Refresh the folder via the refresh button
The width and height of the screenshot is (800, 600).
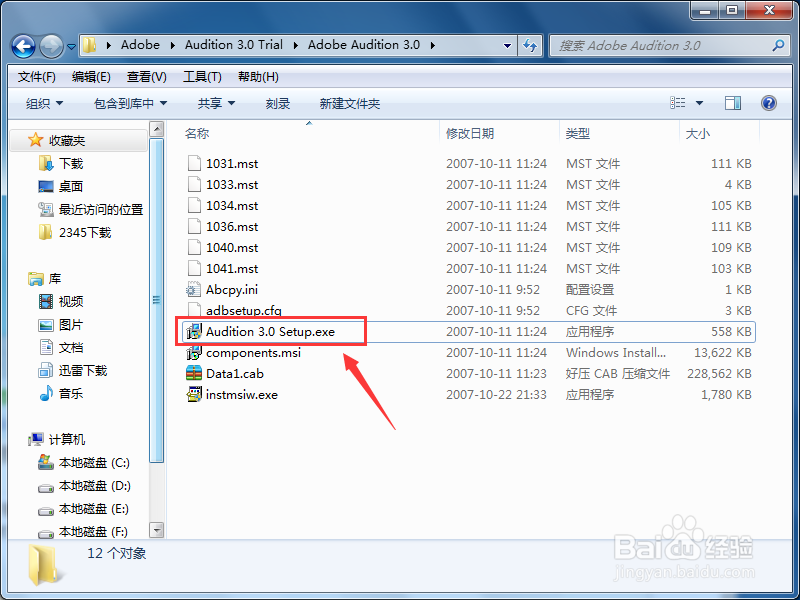530,45
